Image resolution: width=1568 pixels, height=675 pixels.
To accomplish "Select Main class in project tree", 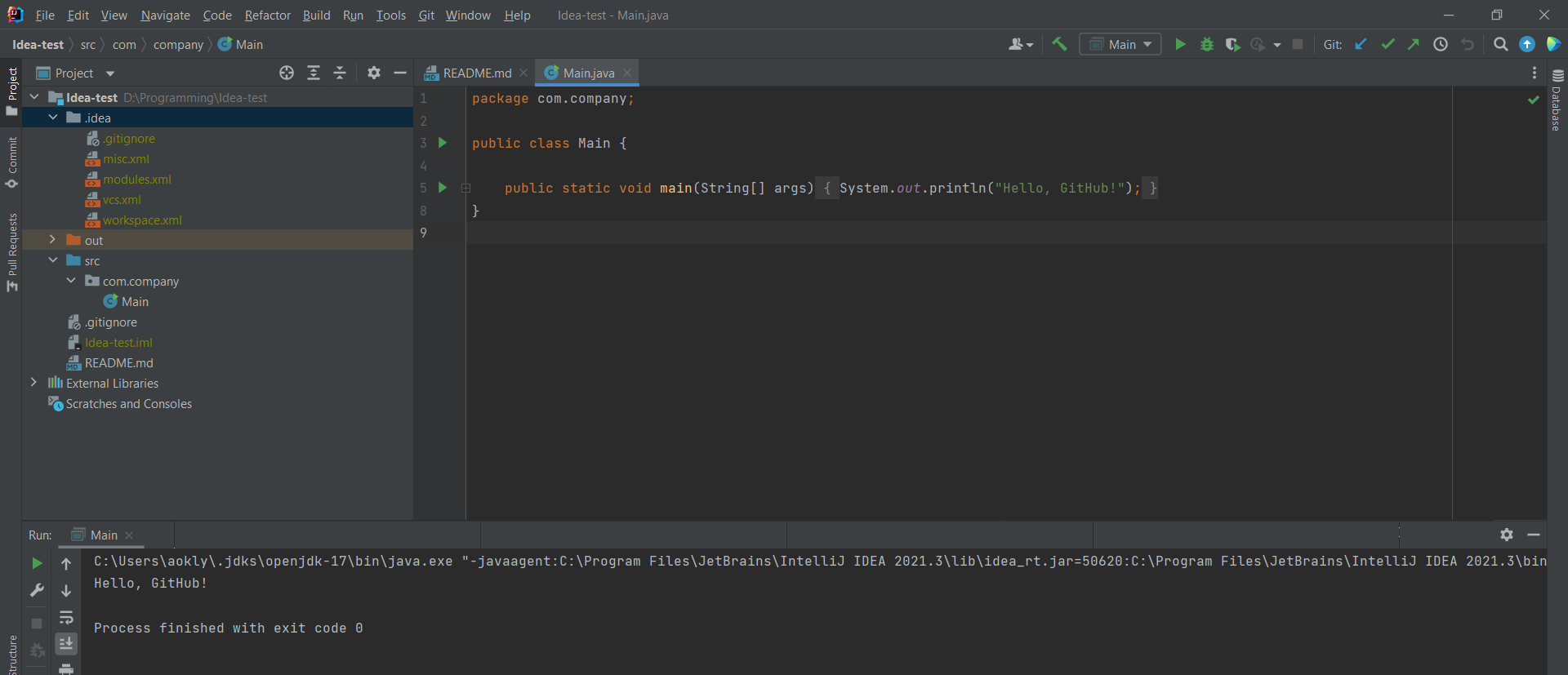I will coord(135,301).
